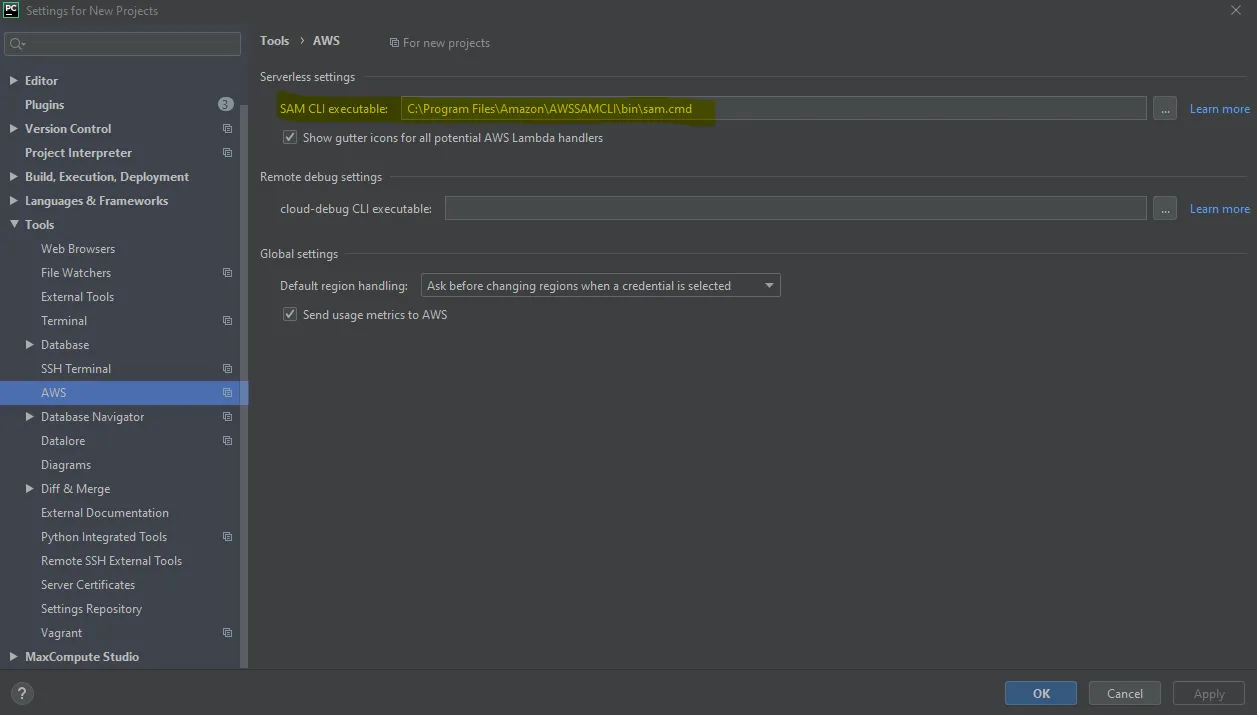Click the cloud-debug CLI executable field
The width and height of the screenshot is (1257, 715).
795,208
